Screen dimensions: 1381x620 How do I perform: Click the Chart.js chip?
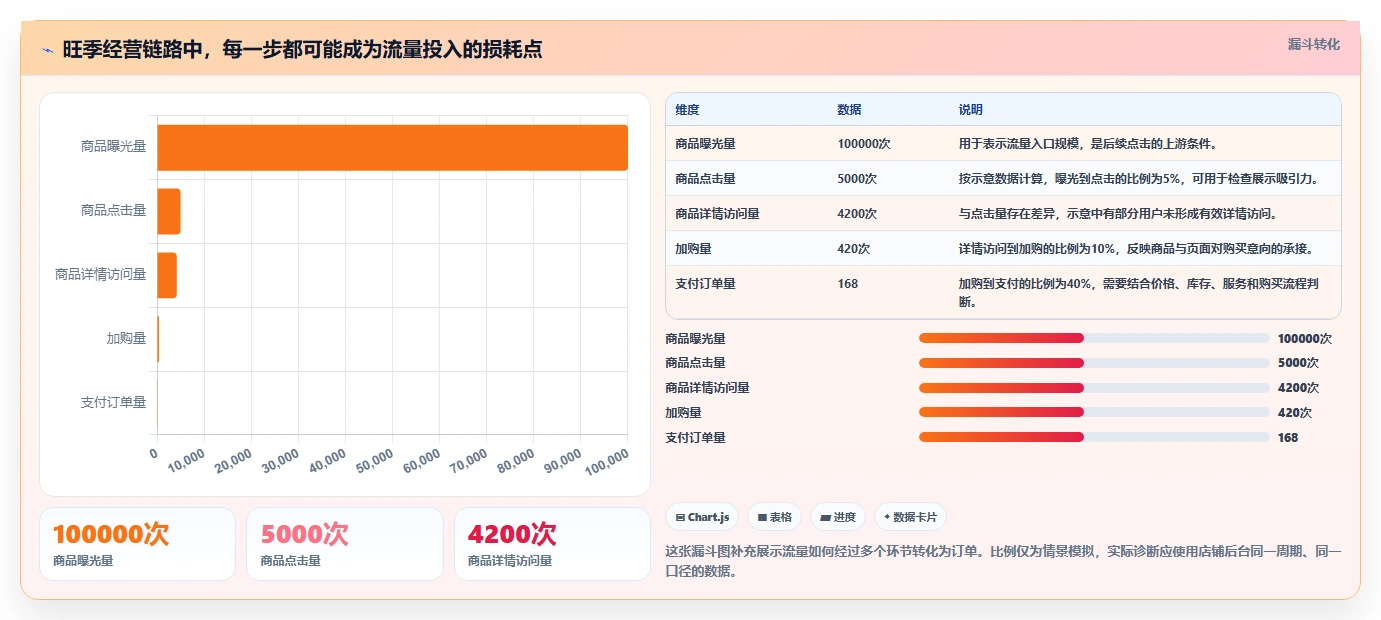pyautogui.click(x=702, y=517)
